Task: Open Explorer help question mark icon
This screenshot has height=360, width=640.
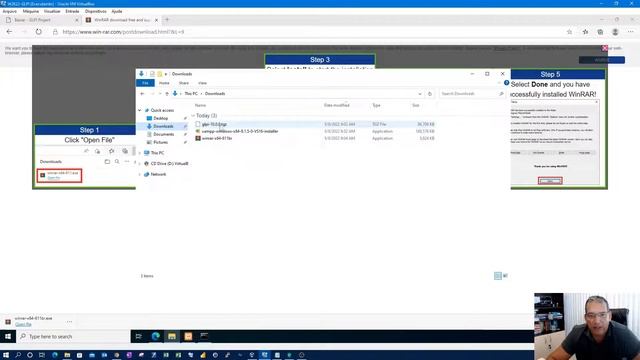Action: 506,83
